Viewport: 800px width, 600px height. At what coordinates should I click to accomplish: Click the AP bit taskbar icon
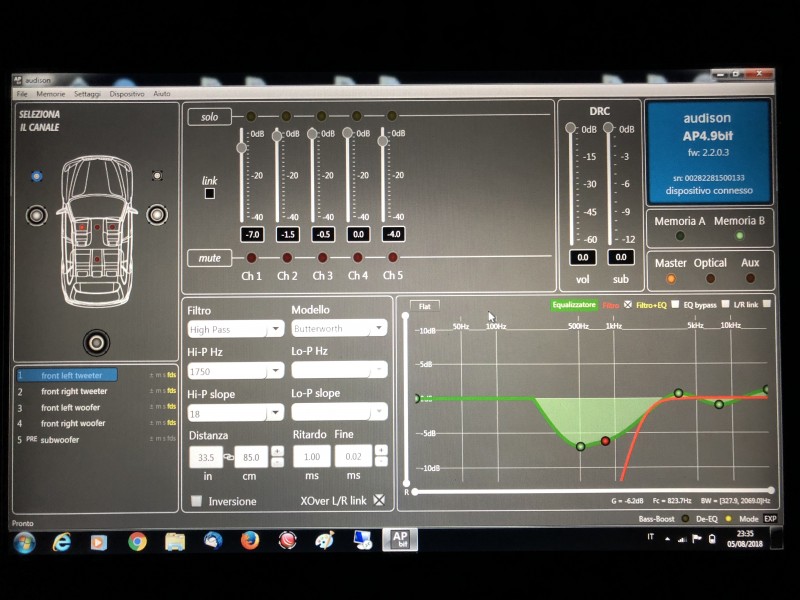[400, 540]
